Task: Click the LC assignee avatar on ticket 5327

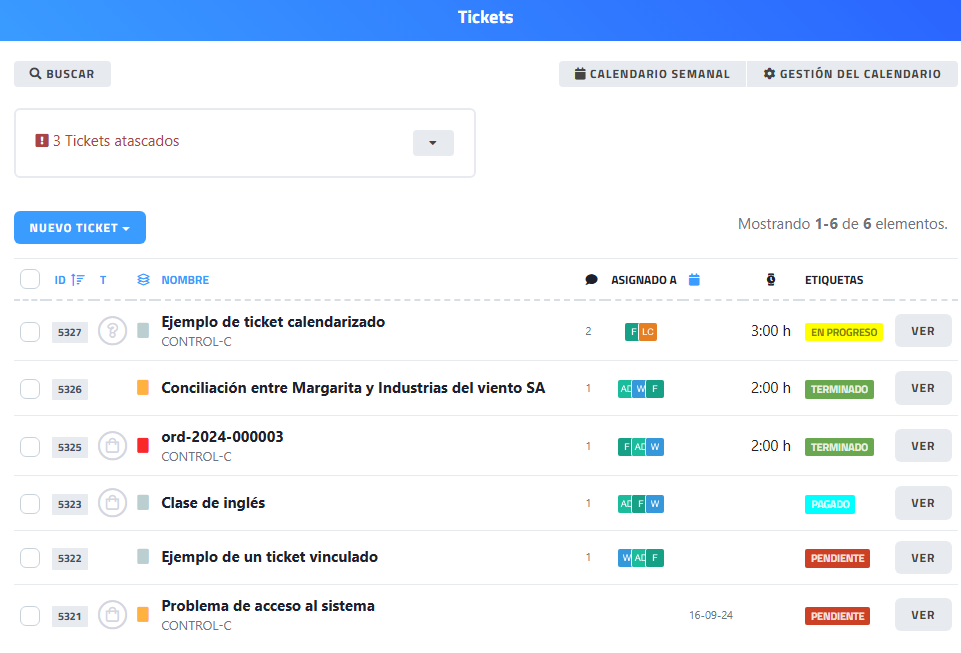Action: (648, 332)
